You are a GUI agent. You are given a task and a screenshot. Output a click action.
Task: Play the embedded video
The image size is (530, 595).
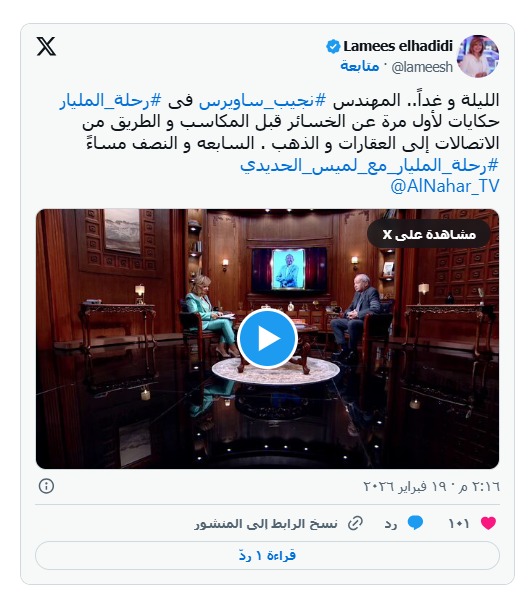point(267,338)
